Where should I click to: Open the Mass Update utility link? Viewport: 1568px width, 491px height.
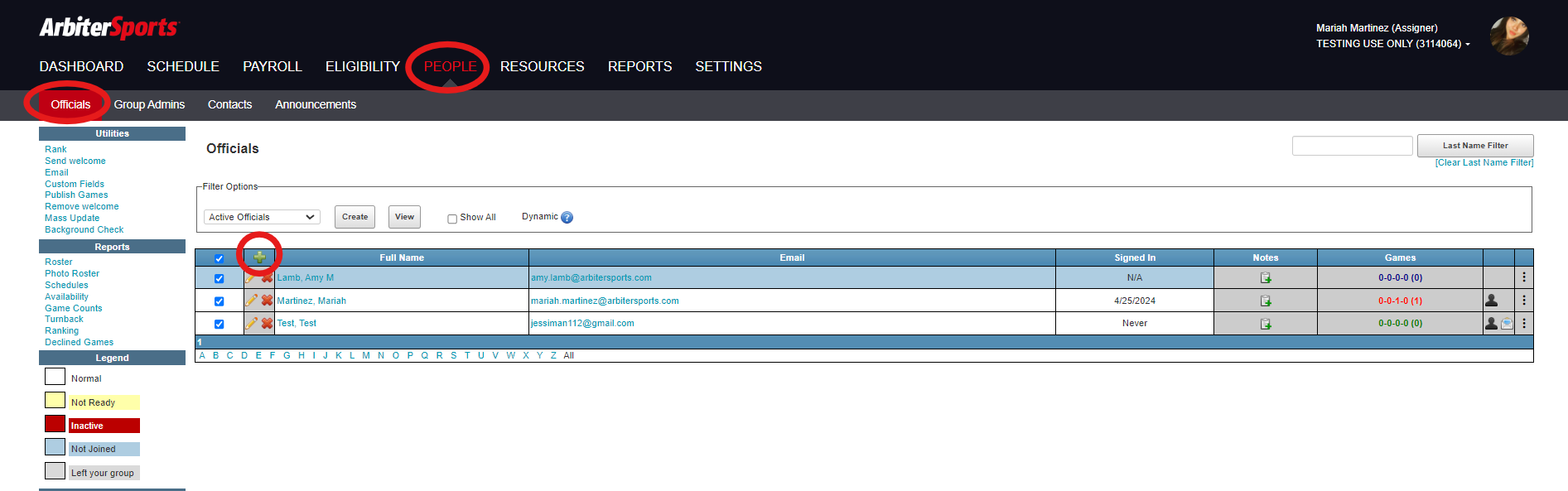72,219
